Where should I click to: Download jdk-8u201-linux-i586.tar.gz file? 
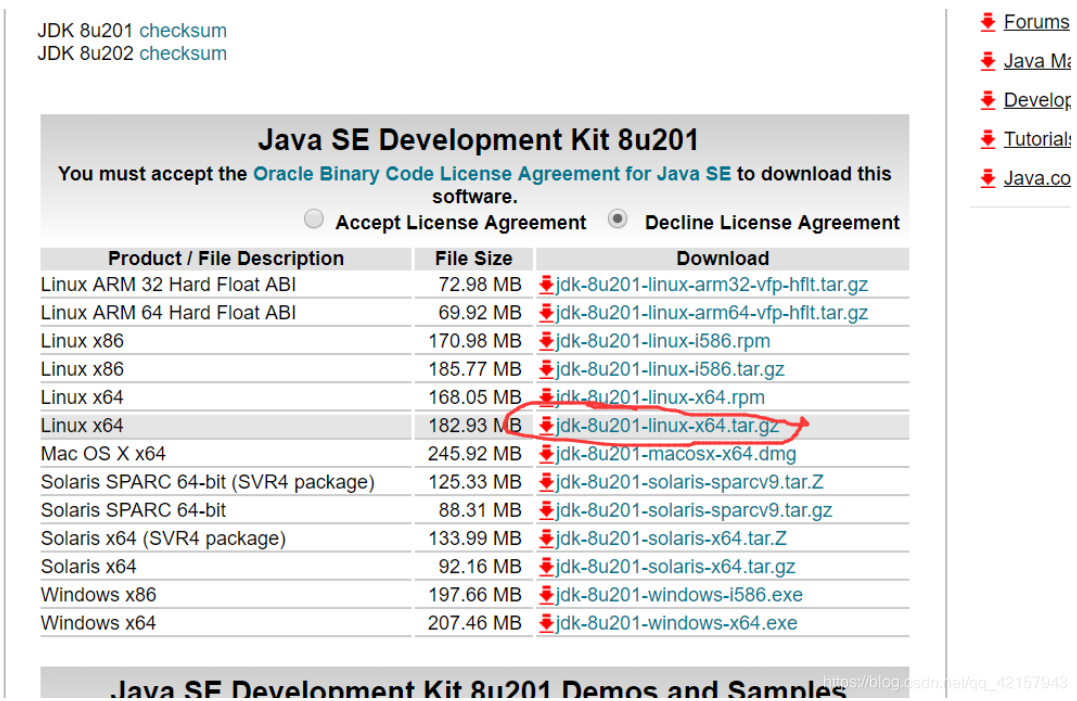point(670,369)
